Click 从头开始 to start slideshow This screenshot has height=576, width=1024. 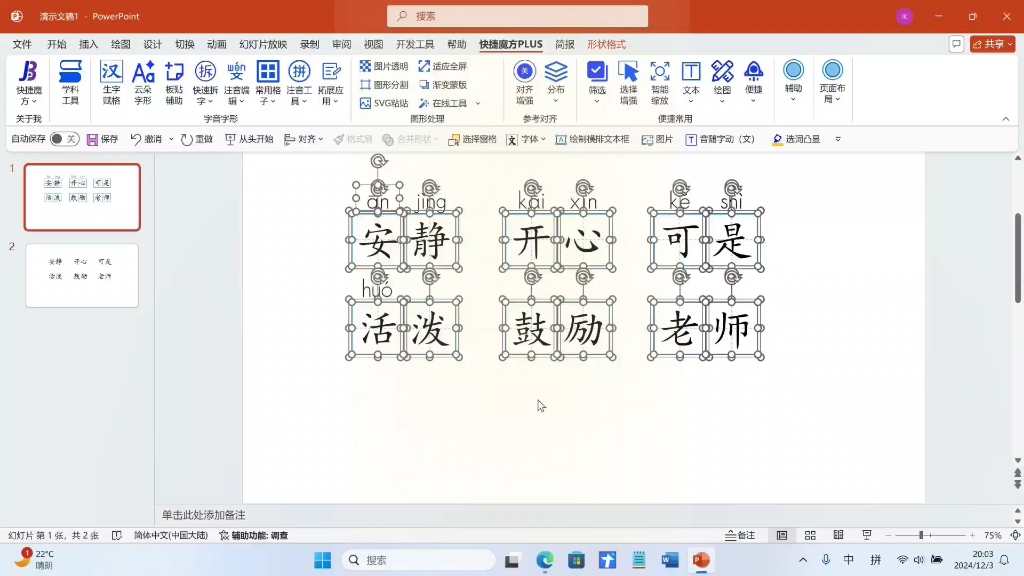[254, 139]
